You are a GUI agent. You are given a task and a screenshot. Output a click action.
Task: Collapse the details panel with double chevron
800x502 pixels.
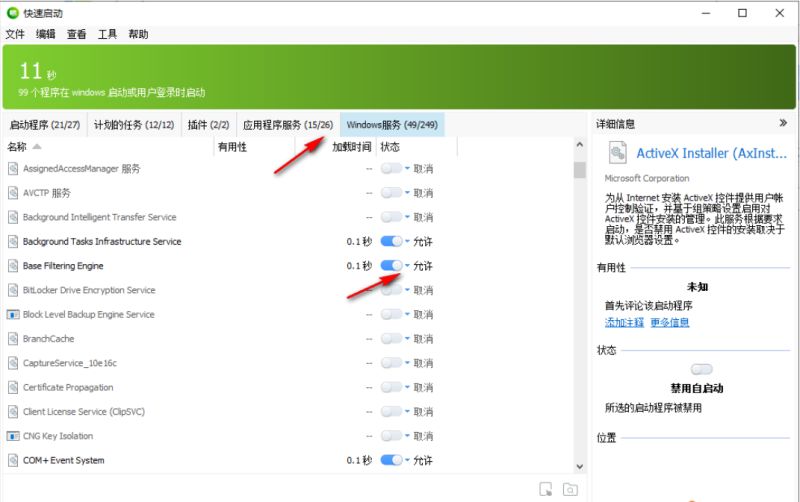pos(783,123)
